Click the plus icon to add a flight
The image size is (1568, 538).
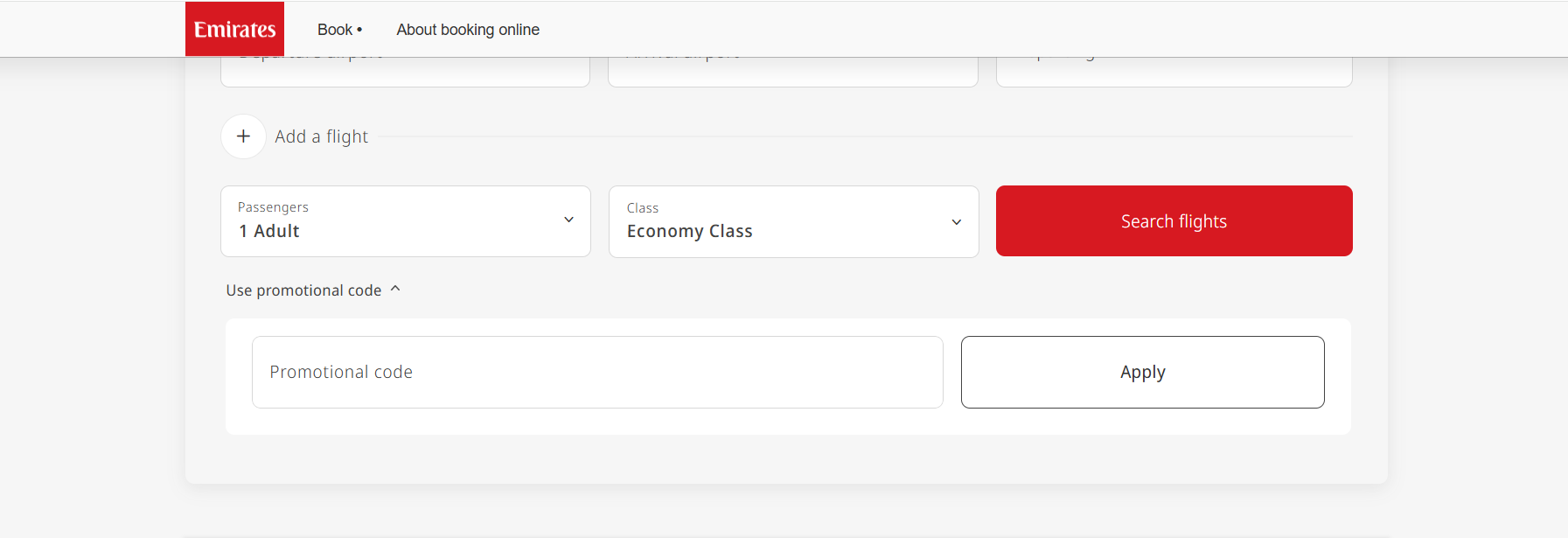tap(243, 136)
